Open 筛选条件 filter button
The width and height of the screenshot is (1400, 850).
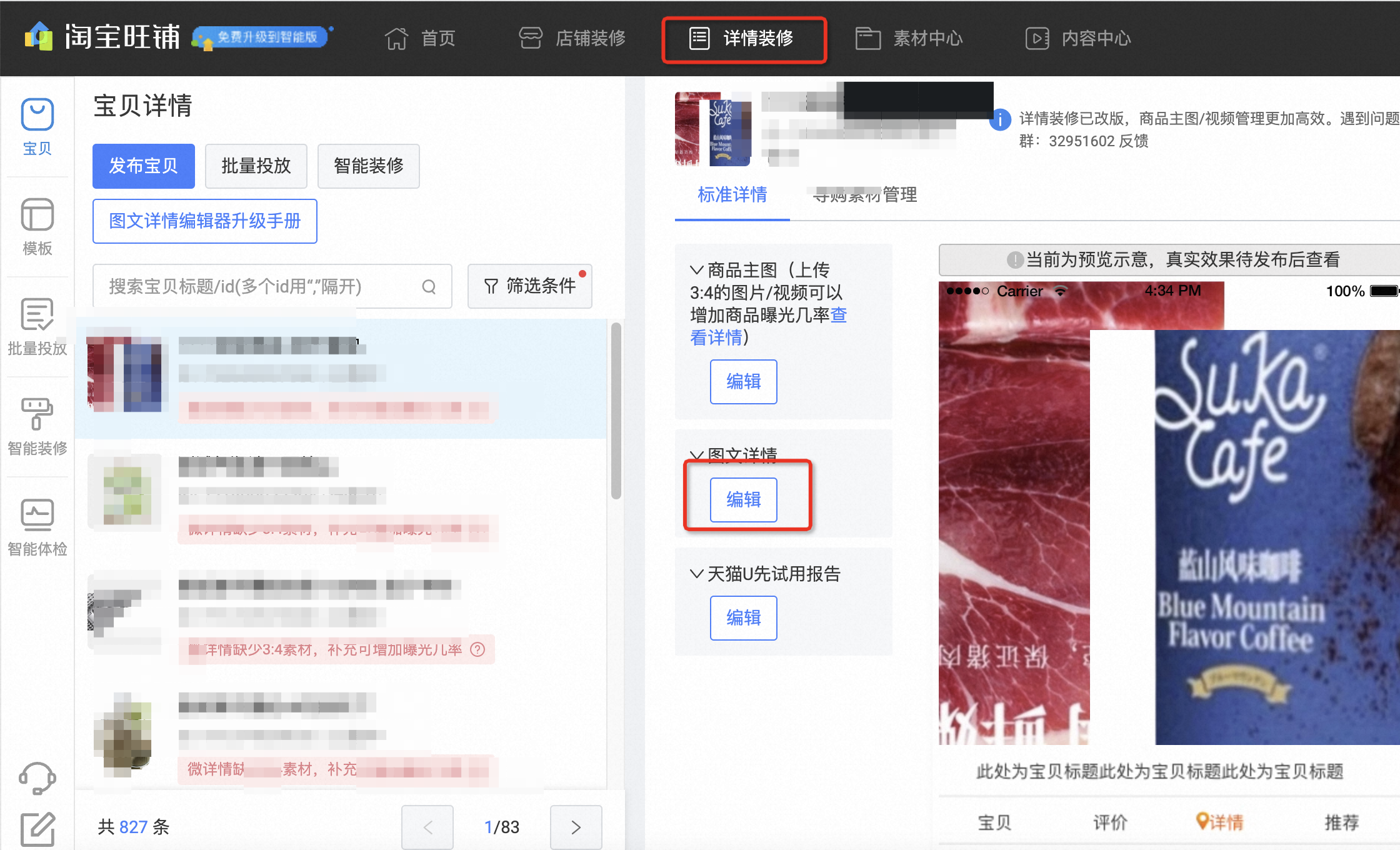click(530, 286)
